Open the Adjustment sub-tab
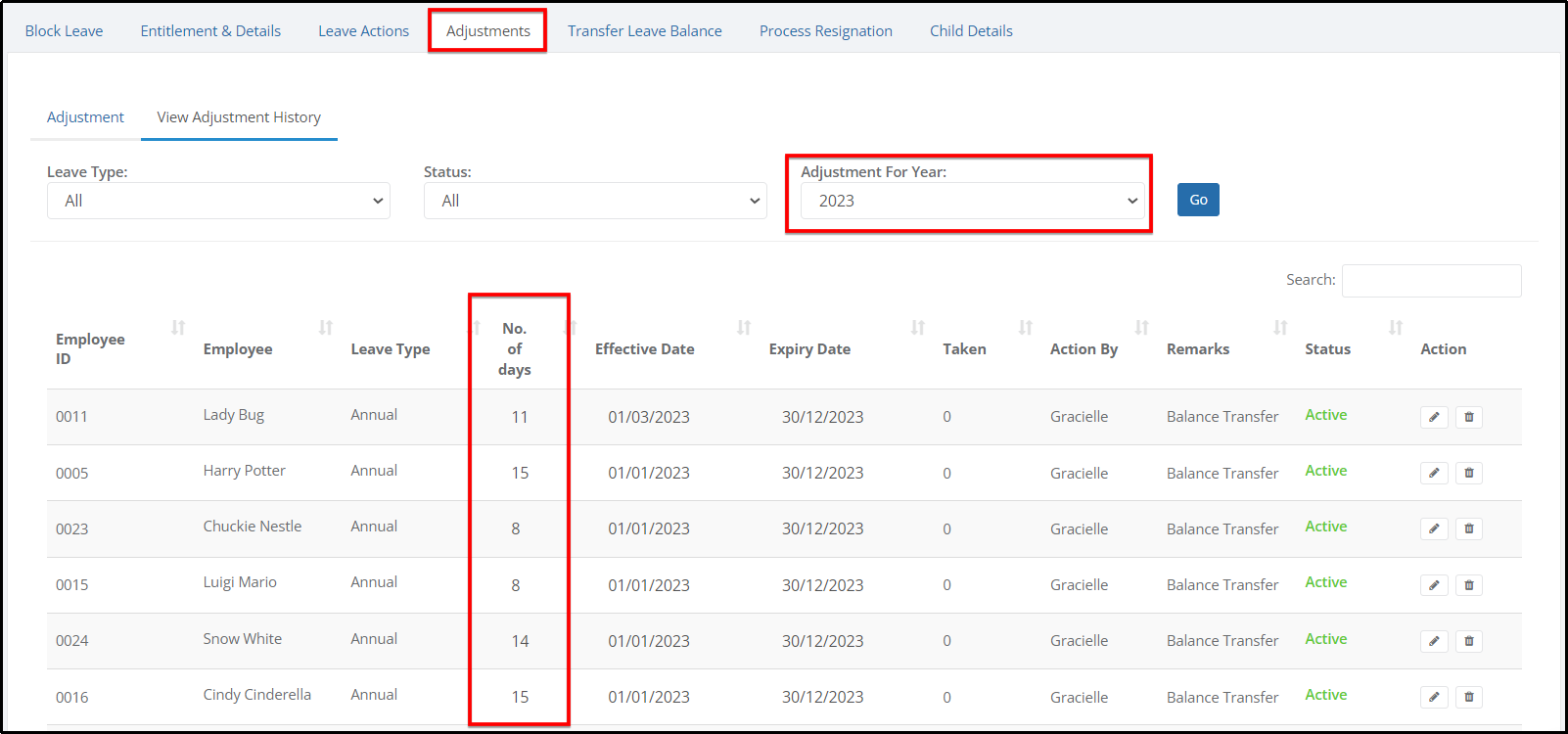Image resolution: width=1568 pixels, height=734 pixels. point(85,117)
